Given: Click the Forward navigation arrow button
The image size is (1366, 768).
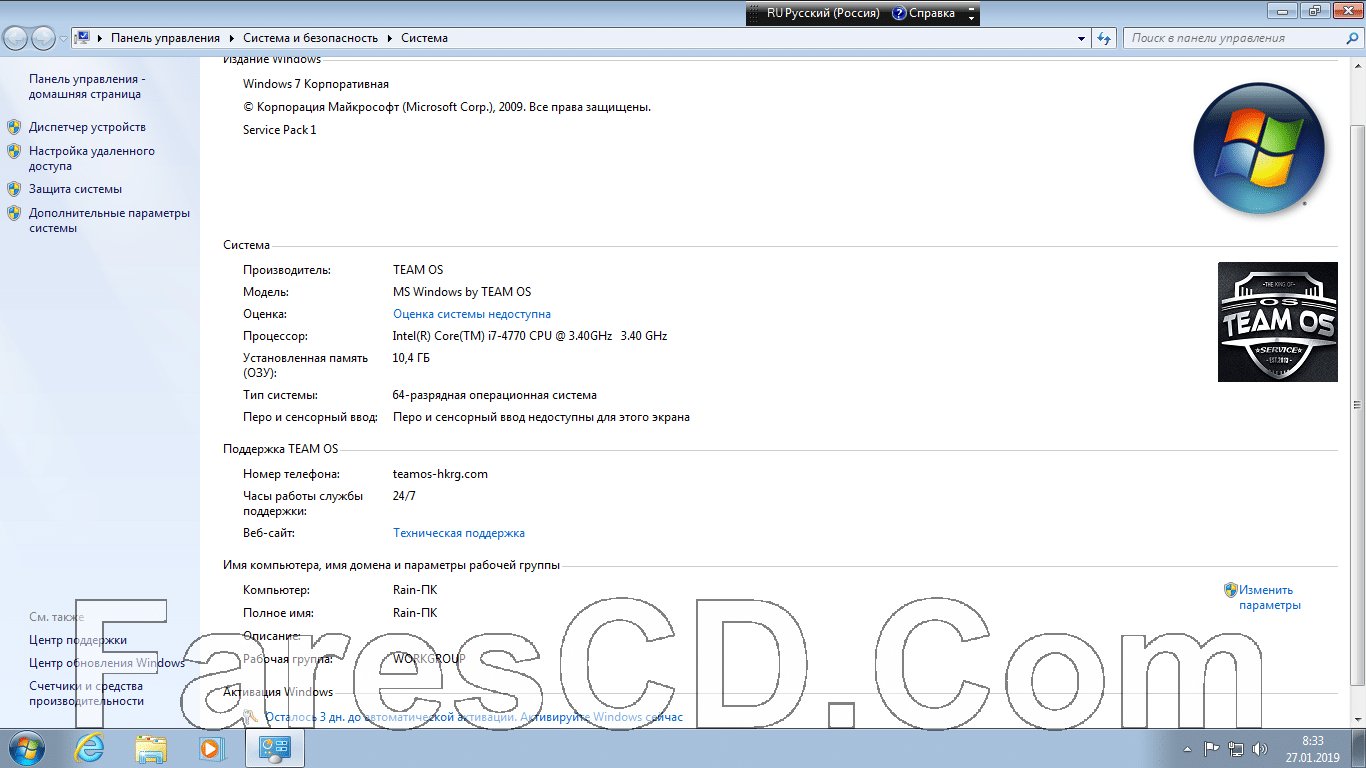Looking at the screenshot, I should pos(43,38).
